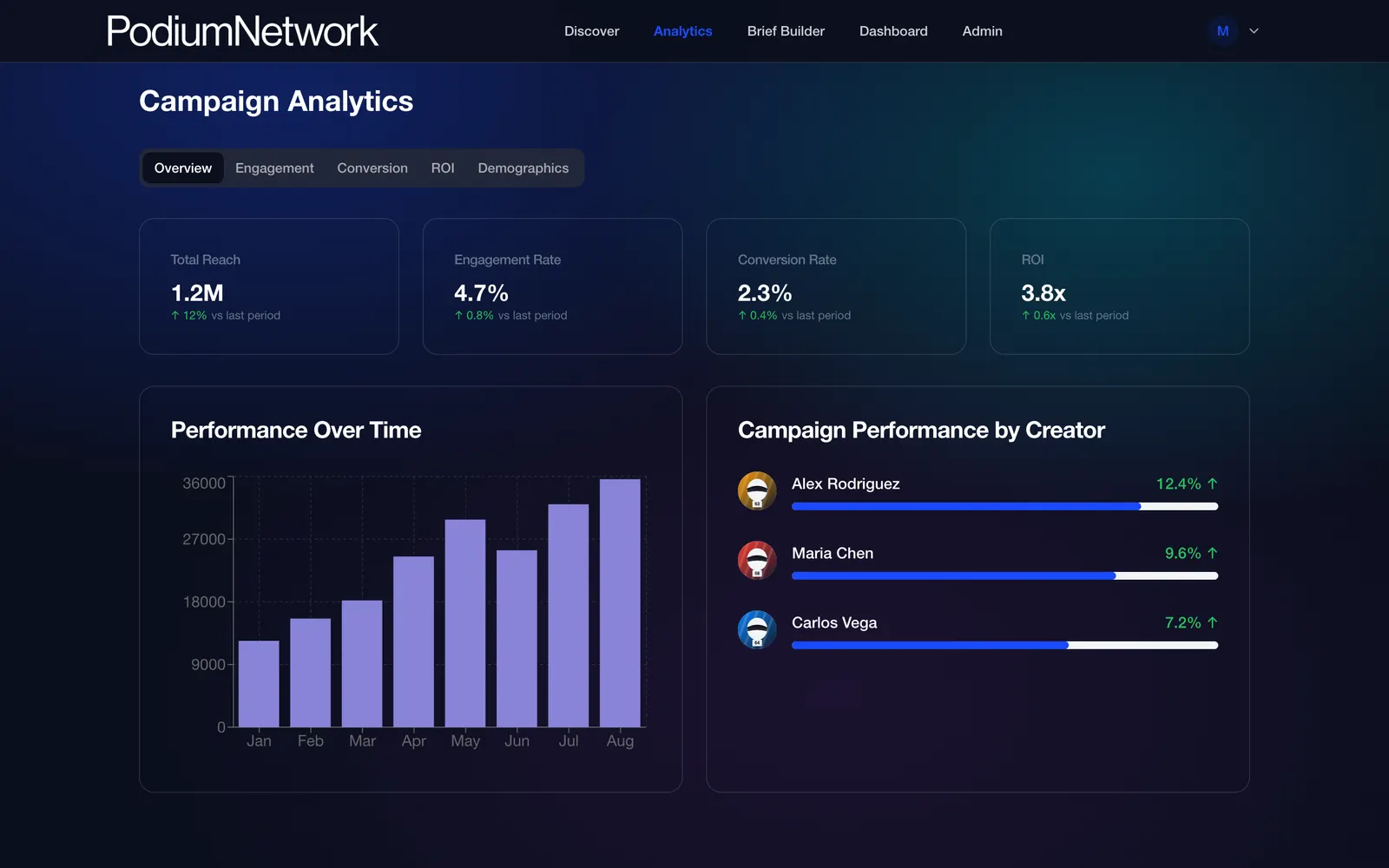Click the Campaign Performance by Creator heading

921,430
